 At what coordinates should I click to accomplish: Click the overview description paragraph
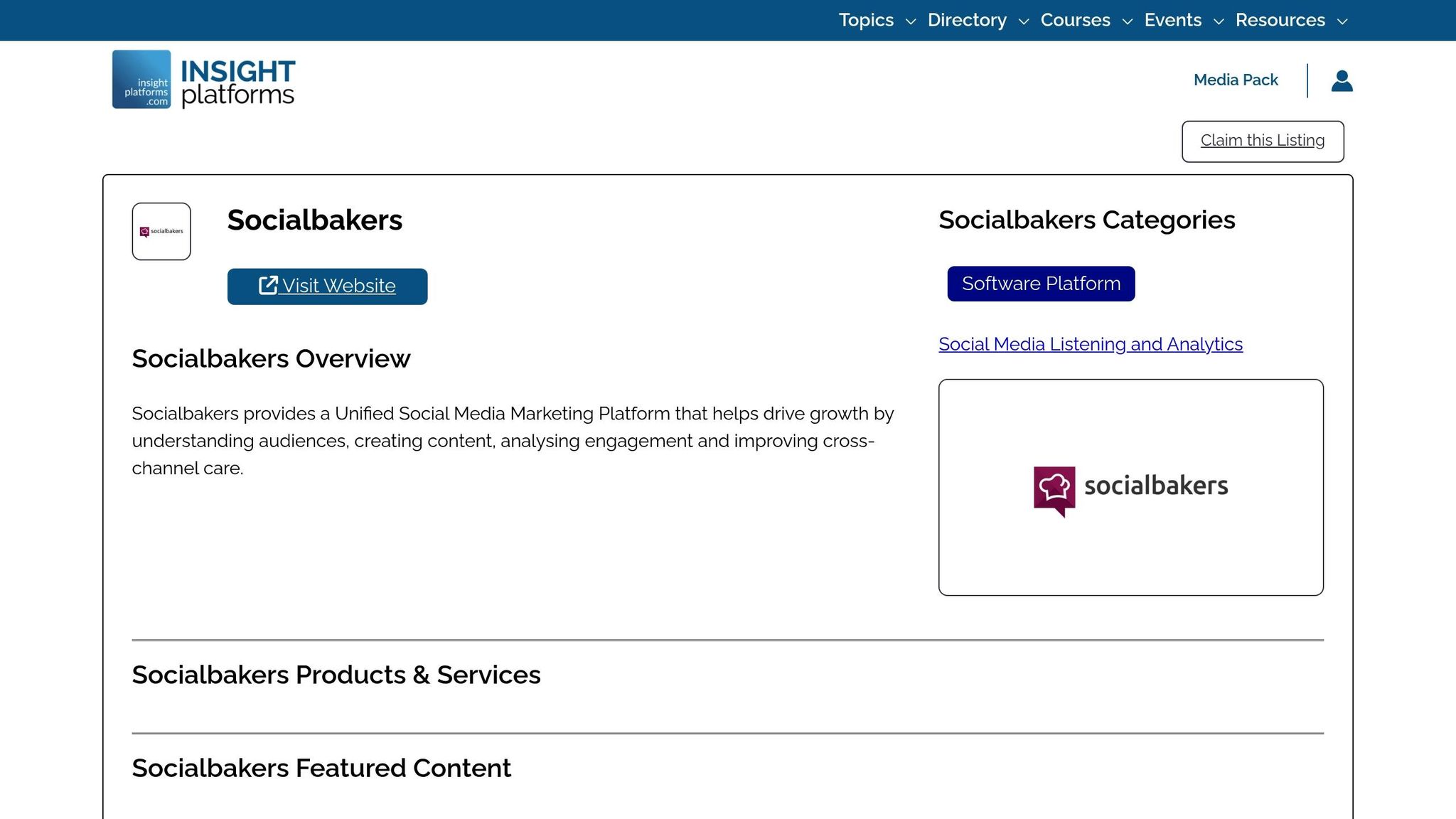513,441
